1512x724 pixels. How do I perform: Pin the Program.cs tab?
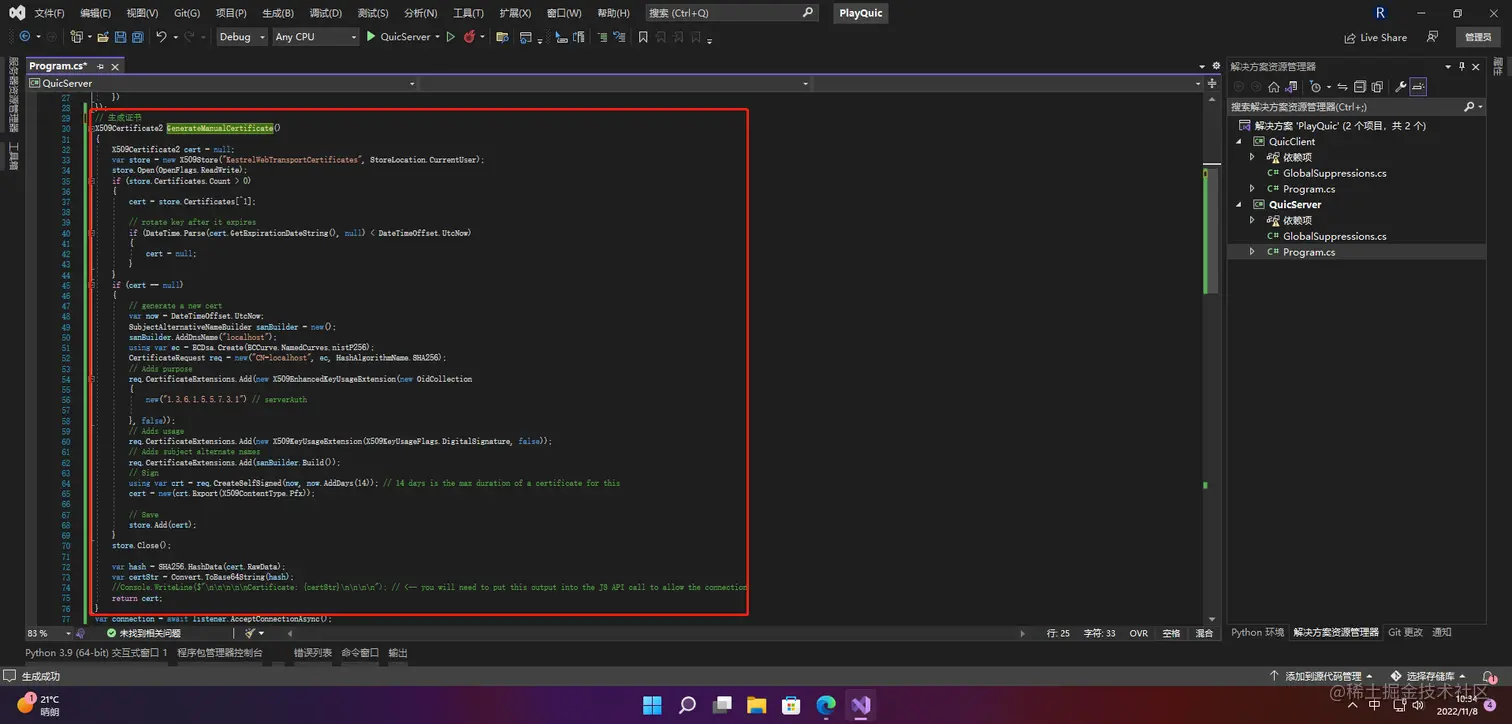coord(101,66)
